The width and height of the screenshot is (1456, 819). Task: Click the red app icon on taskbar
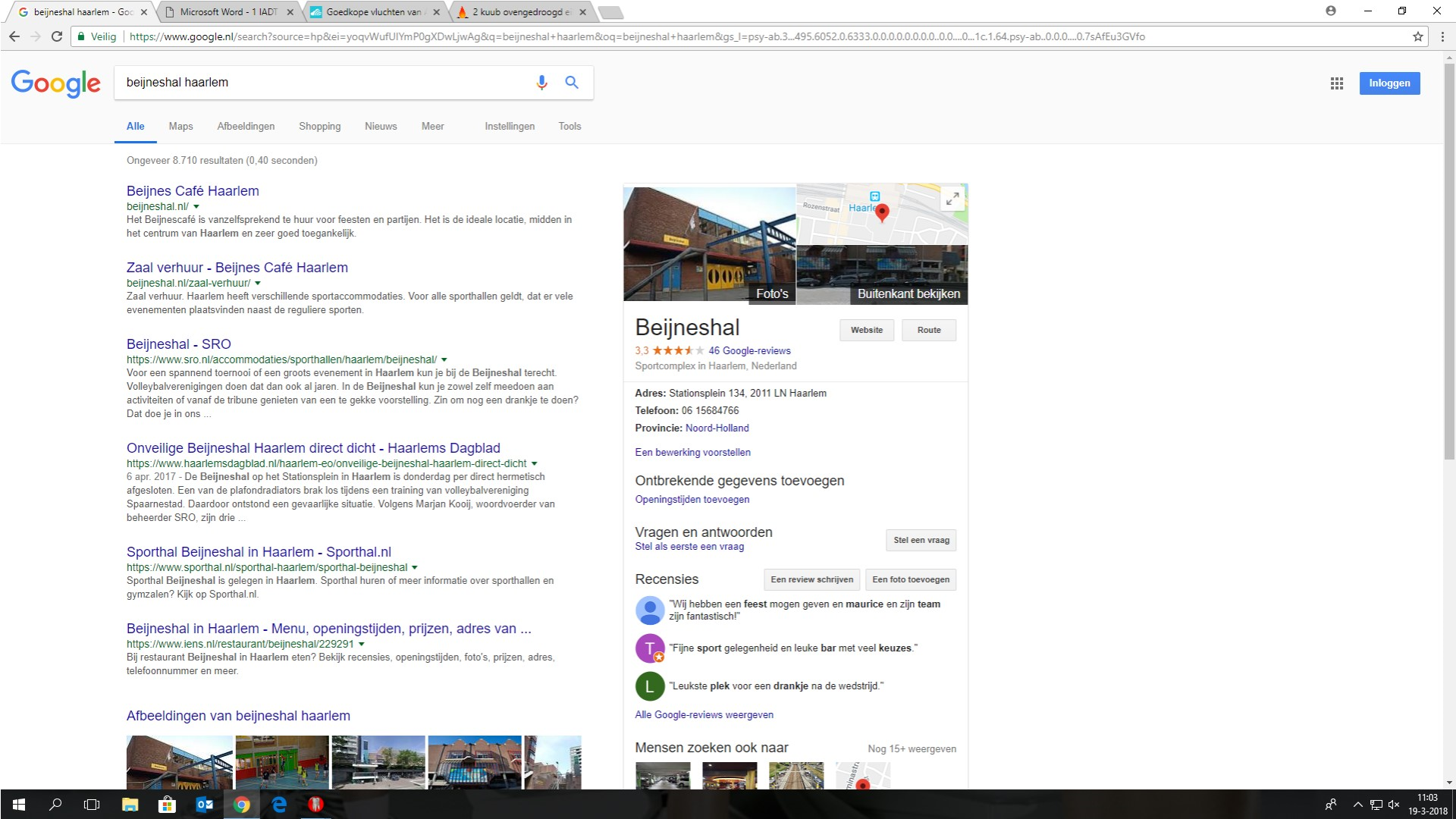point(316,805)
